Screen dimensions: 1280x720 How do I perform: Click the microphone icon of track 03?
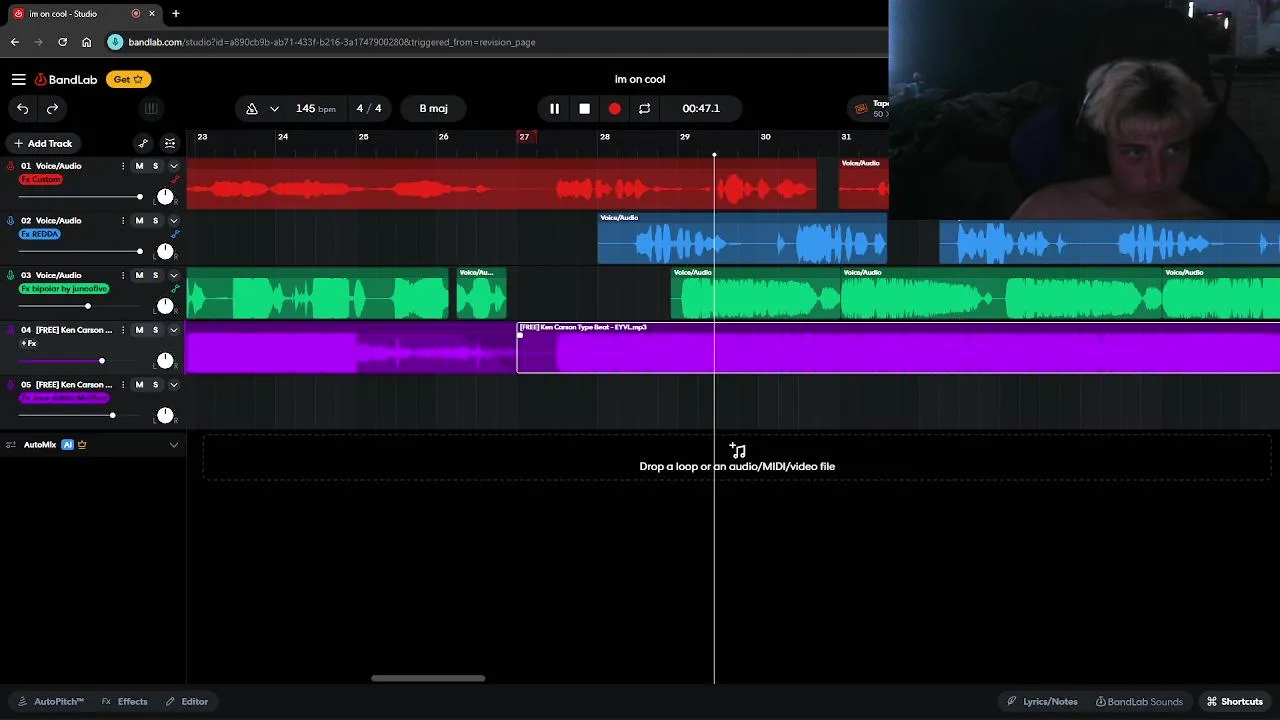(11, 275)
